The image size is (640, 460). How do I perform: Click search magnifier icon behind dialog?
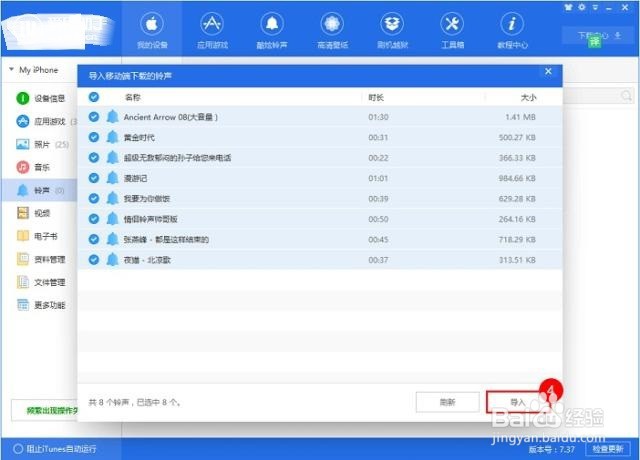(626, 96)
